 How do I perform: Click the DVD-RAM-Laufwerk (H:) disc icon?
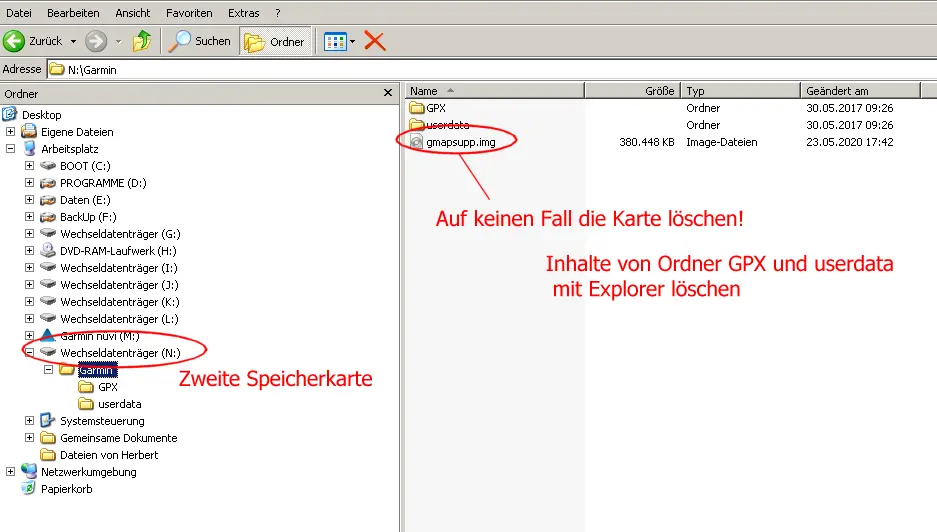pos(48,250)
